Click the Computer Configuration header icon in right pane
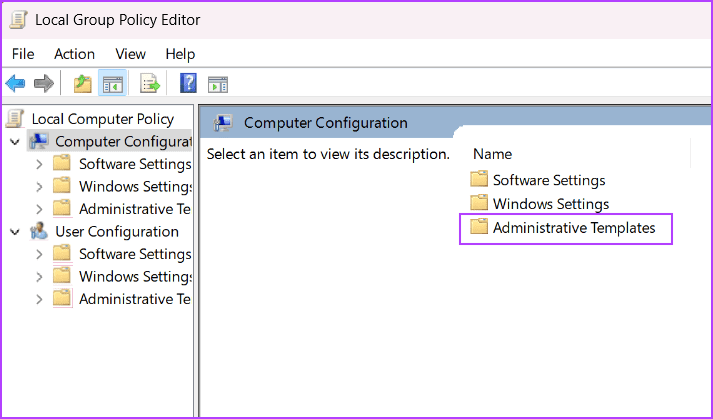Image resolution: width=713 pixels, height=419 pixels. click(x=223, y=122)
